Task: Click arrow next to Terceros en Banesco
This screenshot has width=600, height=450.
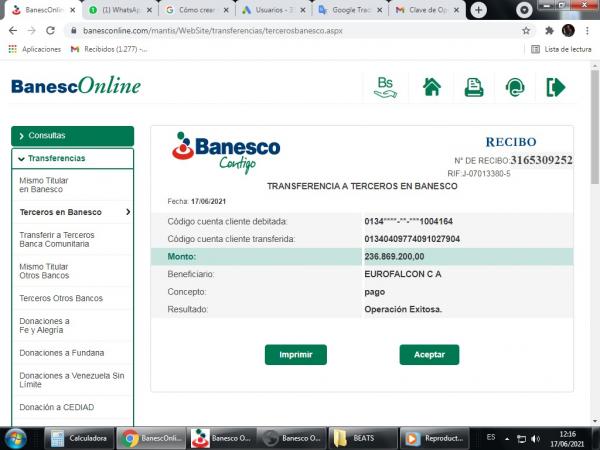Action: (x=128, y=212)
